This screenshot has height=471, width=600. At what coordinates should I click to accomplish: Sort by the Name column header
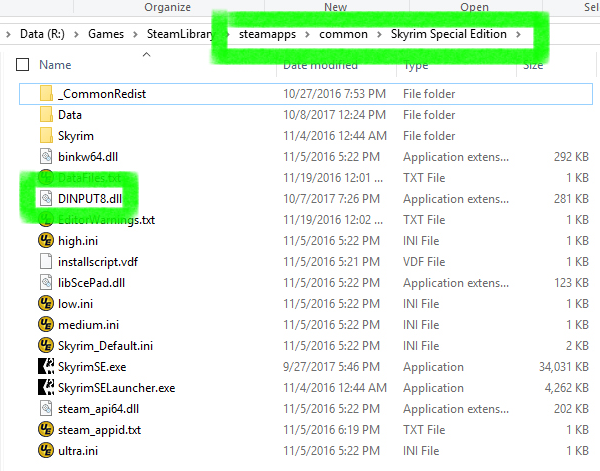[55, 65]
